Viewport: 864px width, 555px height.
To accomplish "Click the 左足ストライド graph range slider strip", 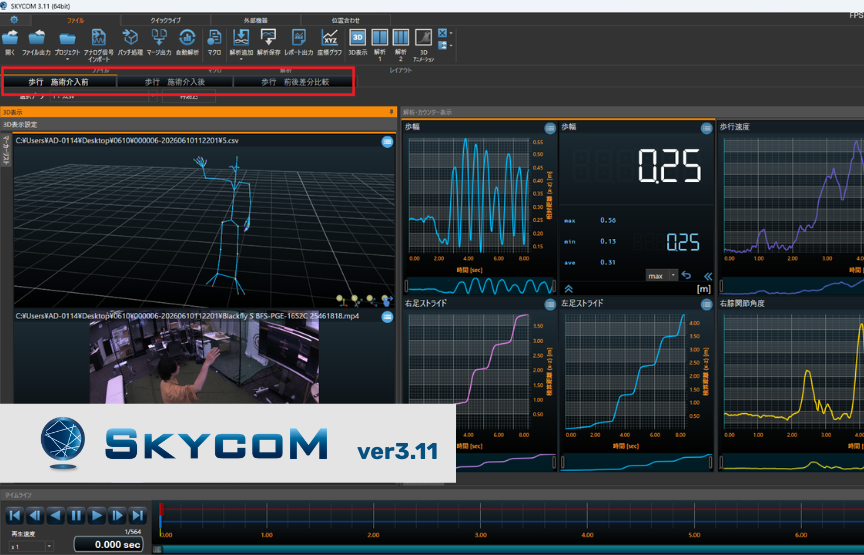I will click(636, 462).
